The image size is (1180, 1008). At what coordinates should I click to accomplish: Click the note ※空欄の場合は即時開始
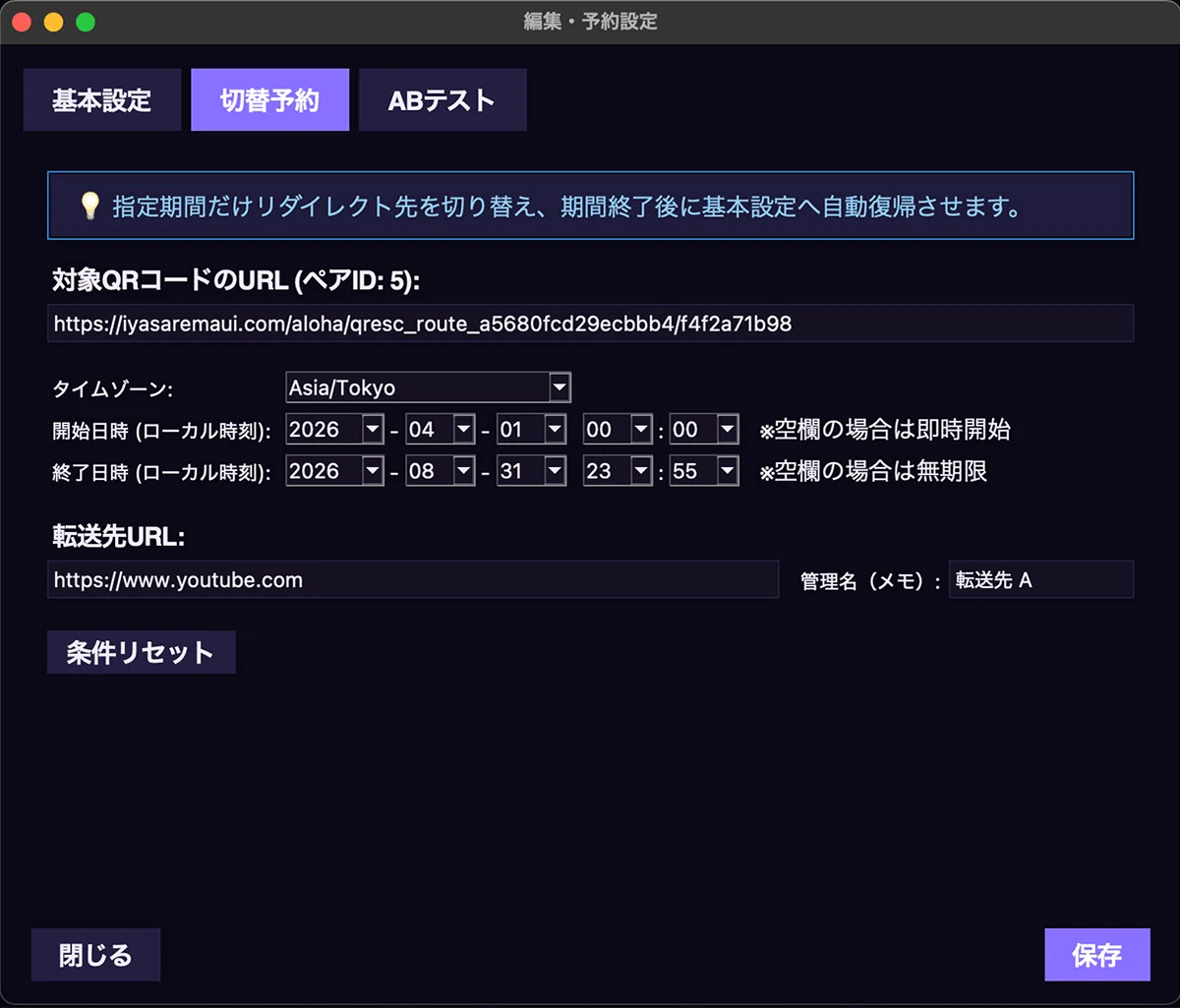[885, 430]
